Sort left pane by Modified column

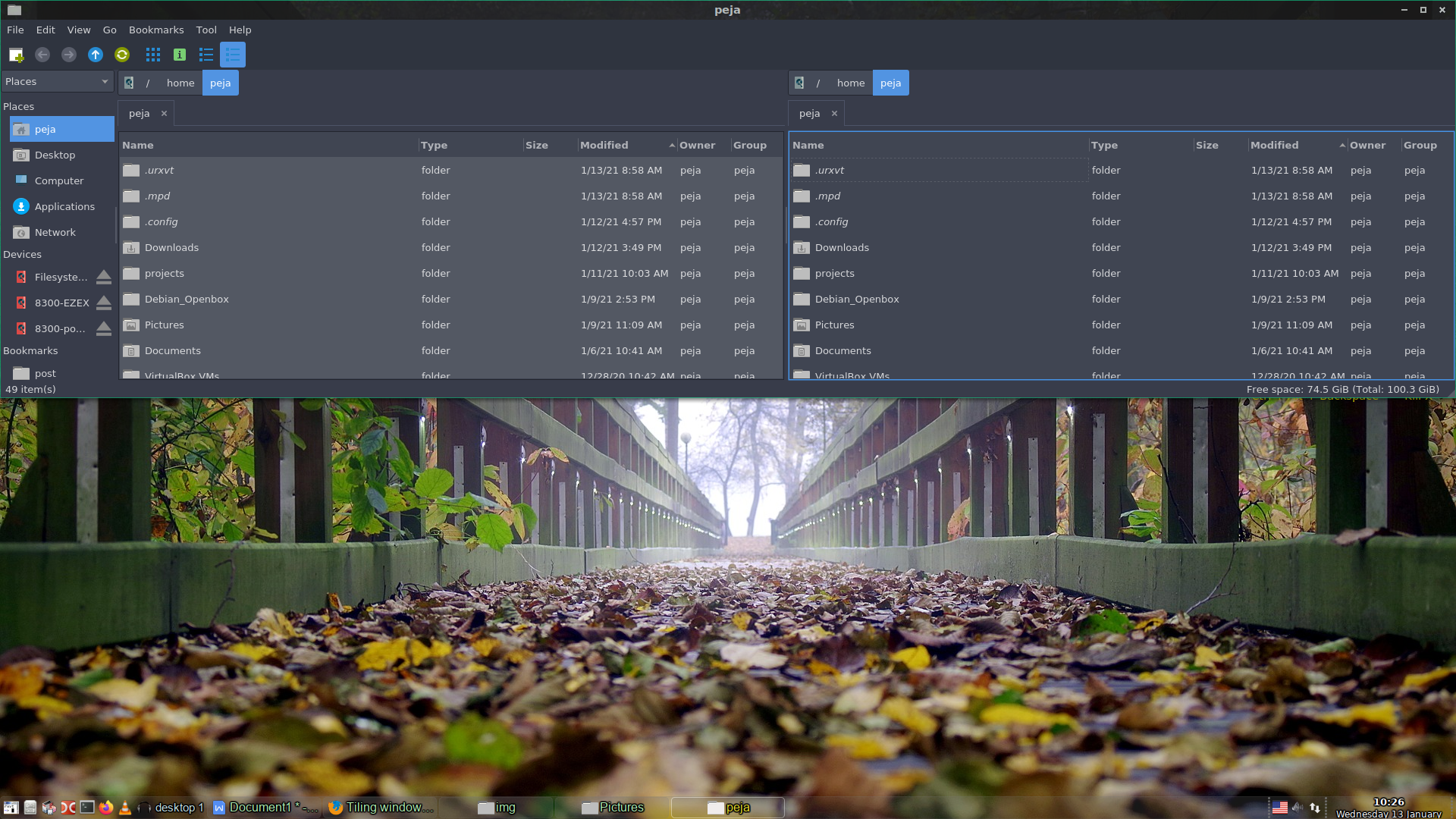(x=627, y=145)
